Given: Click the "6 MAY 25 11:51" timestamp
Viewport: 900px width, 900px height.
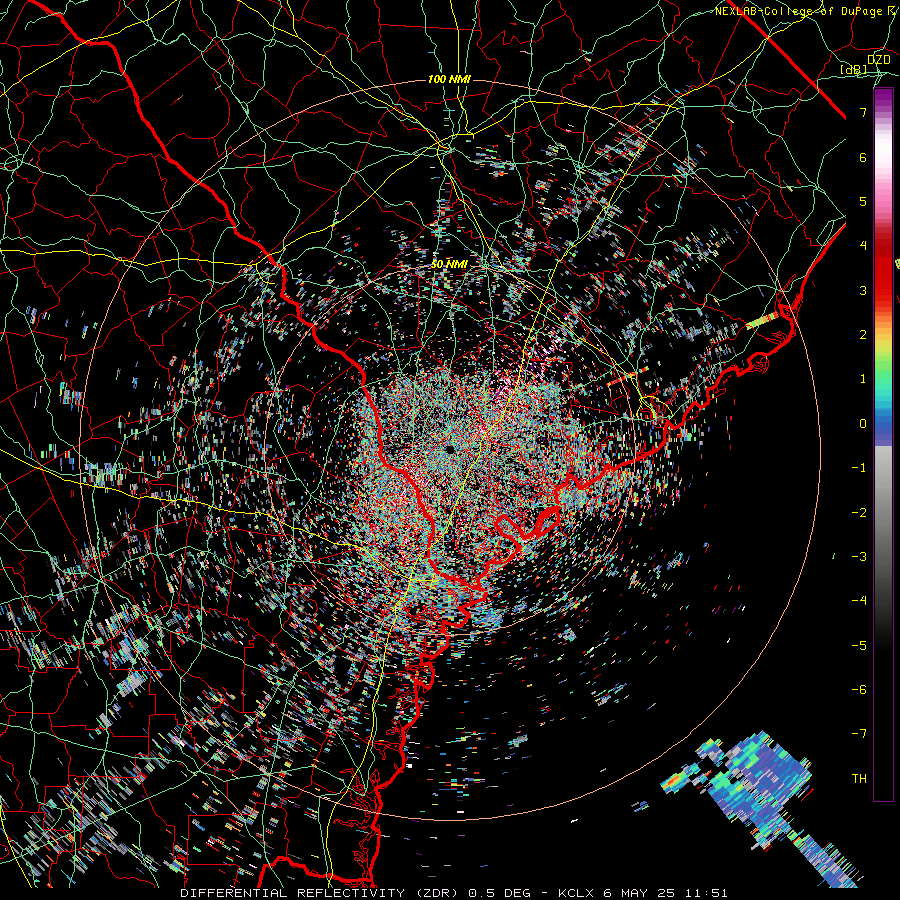Looking at the screenshot, I should point(666,893).
